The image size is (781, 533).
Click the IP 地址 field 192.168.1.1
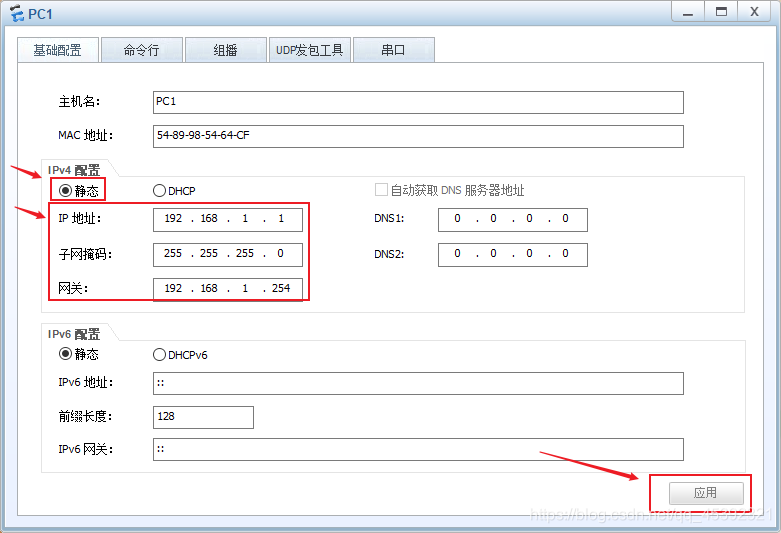point(228,220)
